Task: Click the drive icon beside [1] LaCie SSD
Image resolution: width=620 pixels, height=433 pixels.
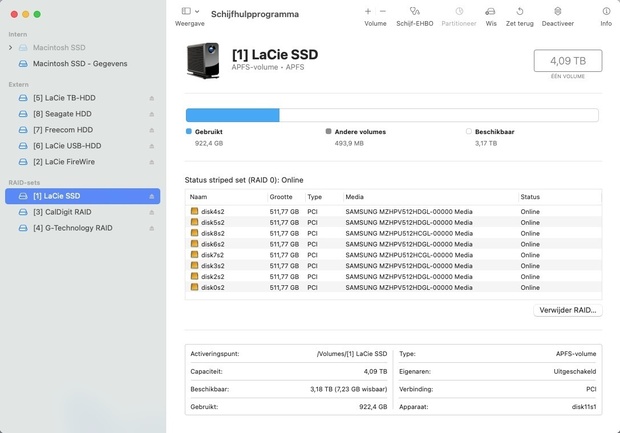Action: click(x=23, y=196)
